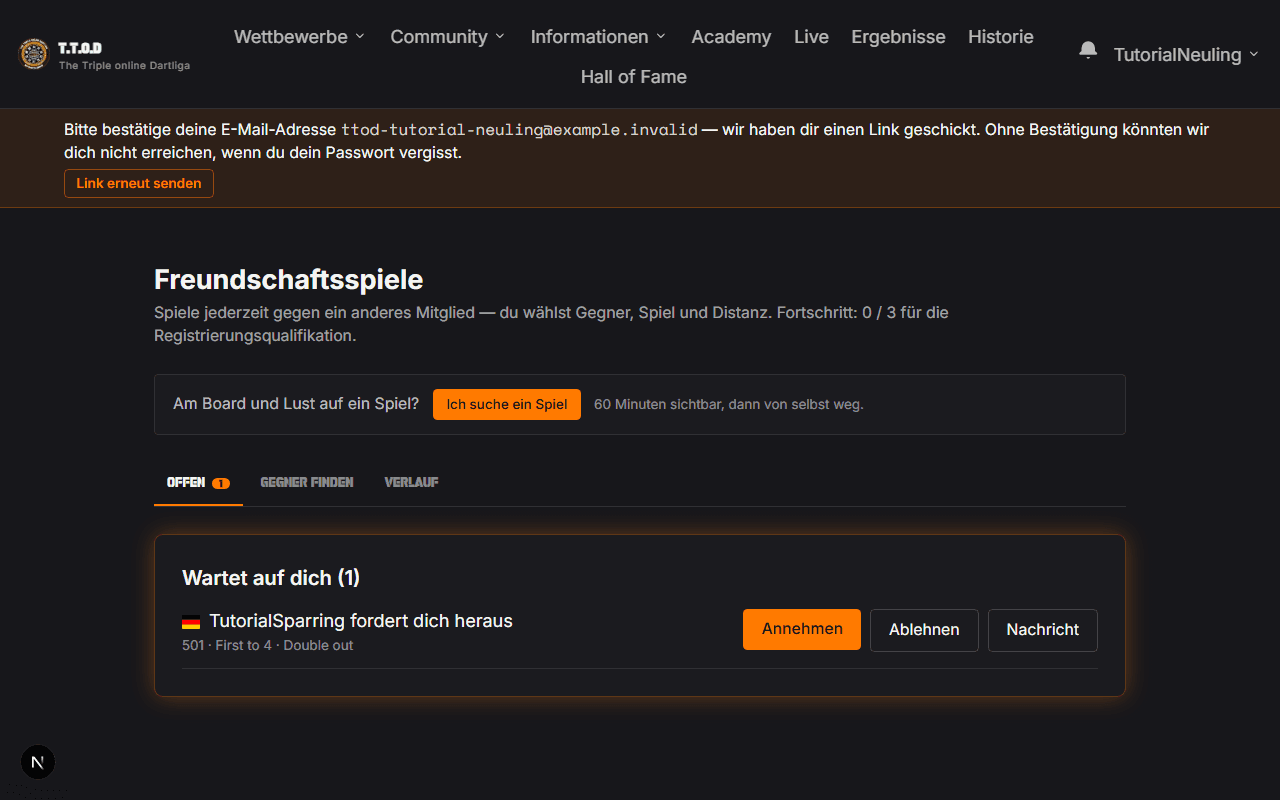The image size is (1280, 800).
Task: Go to the Academy page
Action: (731, 37)
